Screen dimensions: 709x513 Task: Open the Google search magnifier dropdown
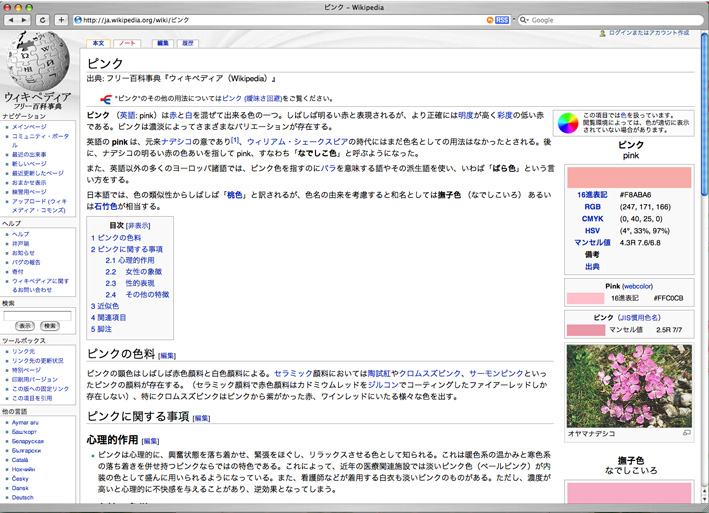524,20
